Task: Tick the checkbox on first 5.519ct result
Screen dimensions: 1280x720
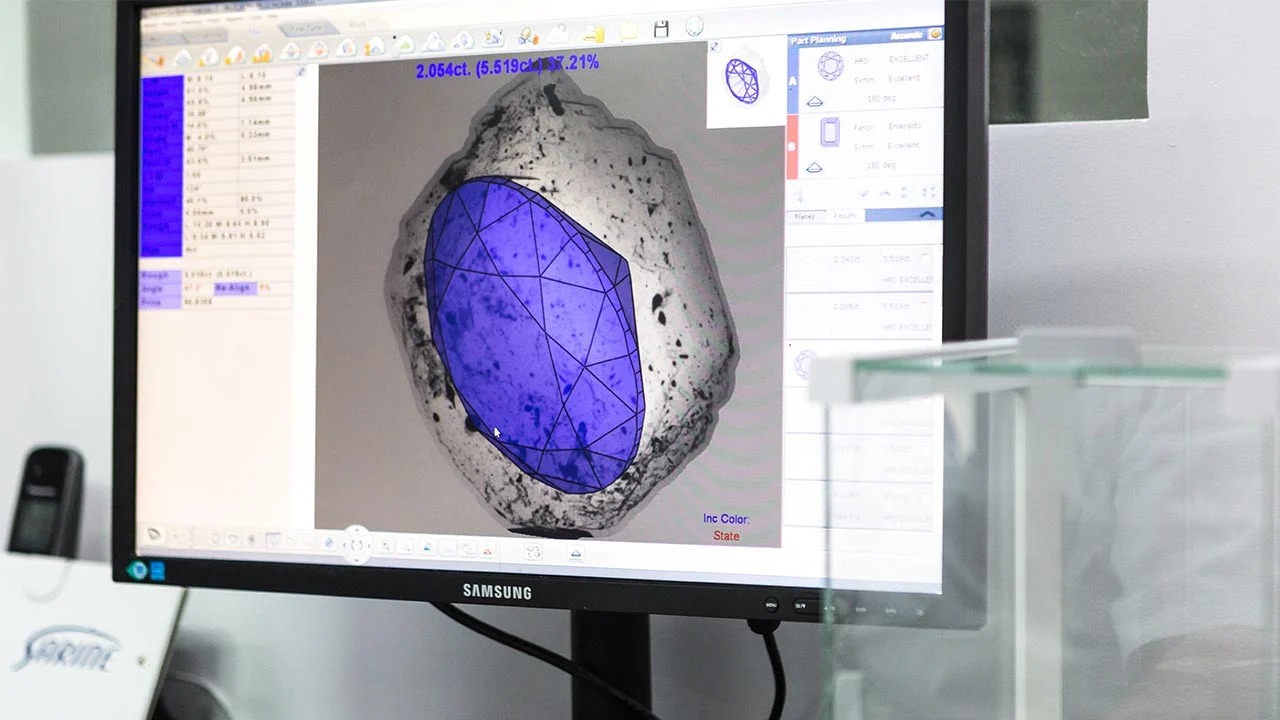Action: click(x=925, y=258)
